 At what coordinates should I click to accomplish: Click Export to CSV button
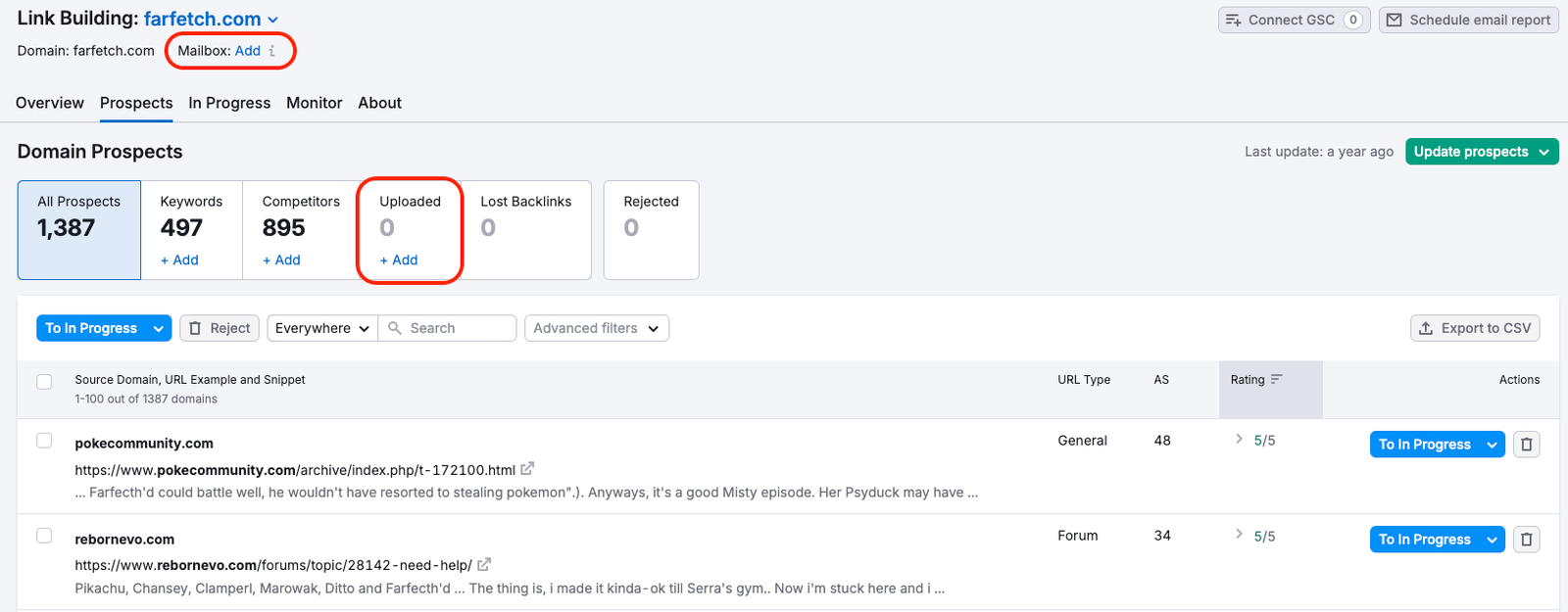(x=1475, y=328)
